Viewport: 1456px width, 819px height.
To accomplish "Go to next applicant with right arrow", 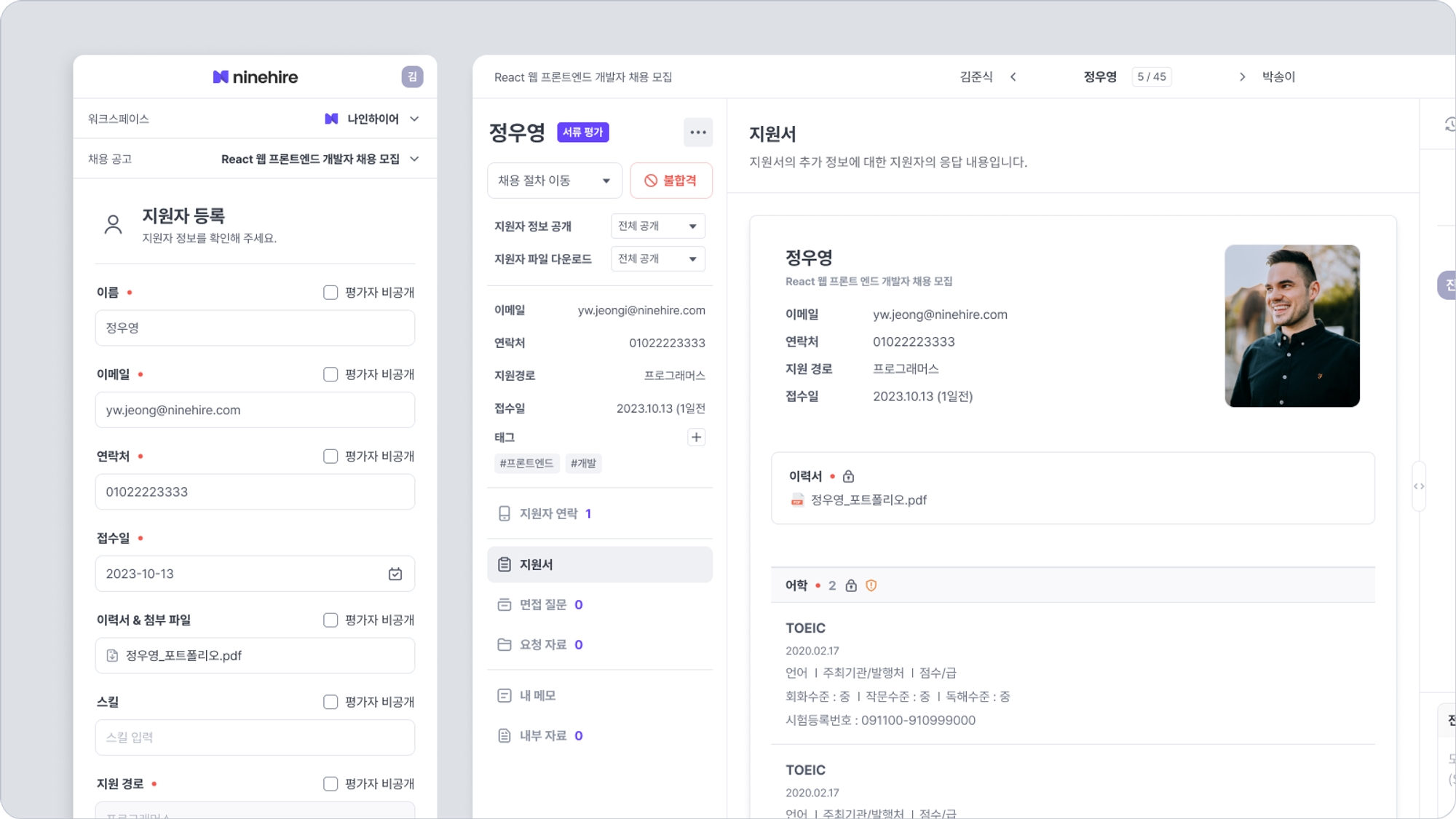I will pos(1242,77).
